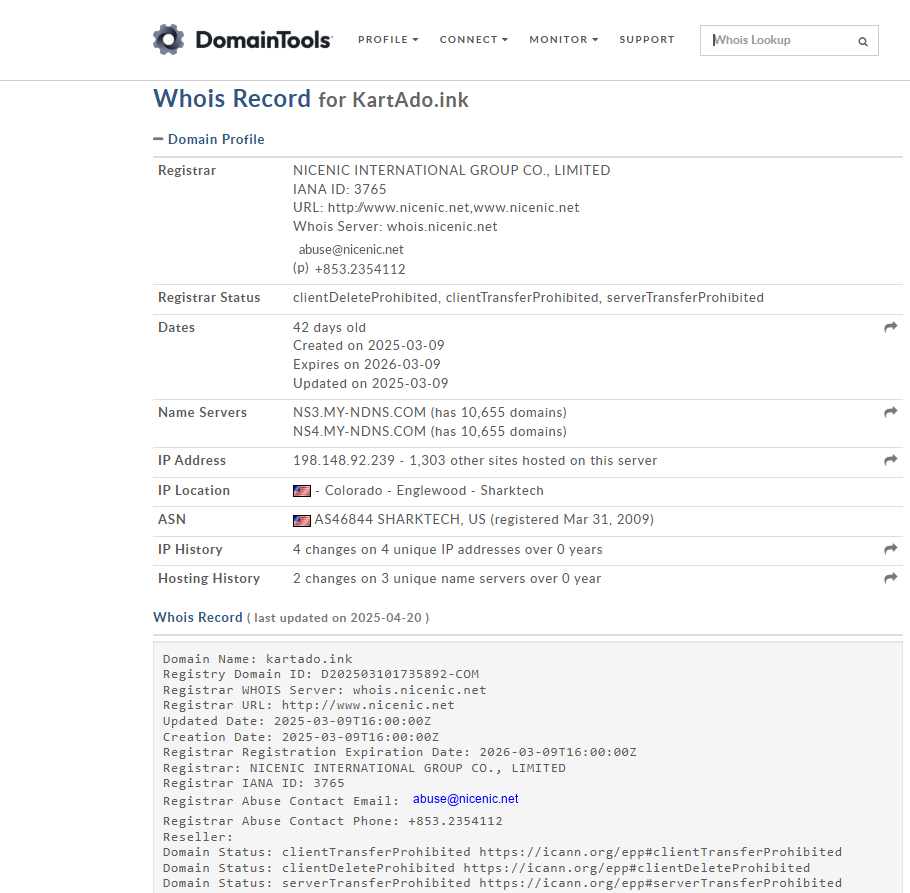Click the abuse@nicenic.net link in raw Whois record
Screen dimensions: 910x893
point(465,799)
